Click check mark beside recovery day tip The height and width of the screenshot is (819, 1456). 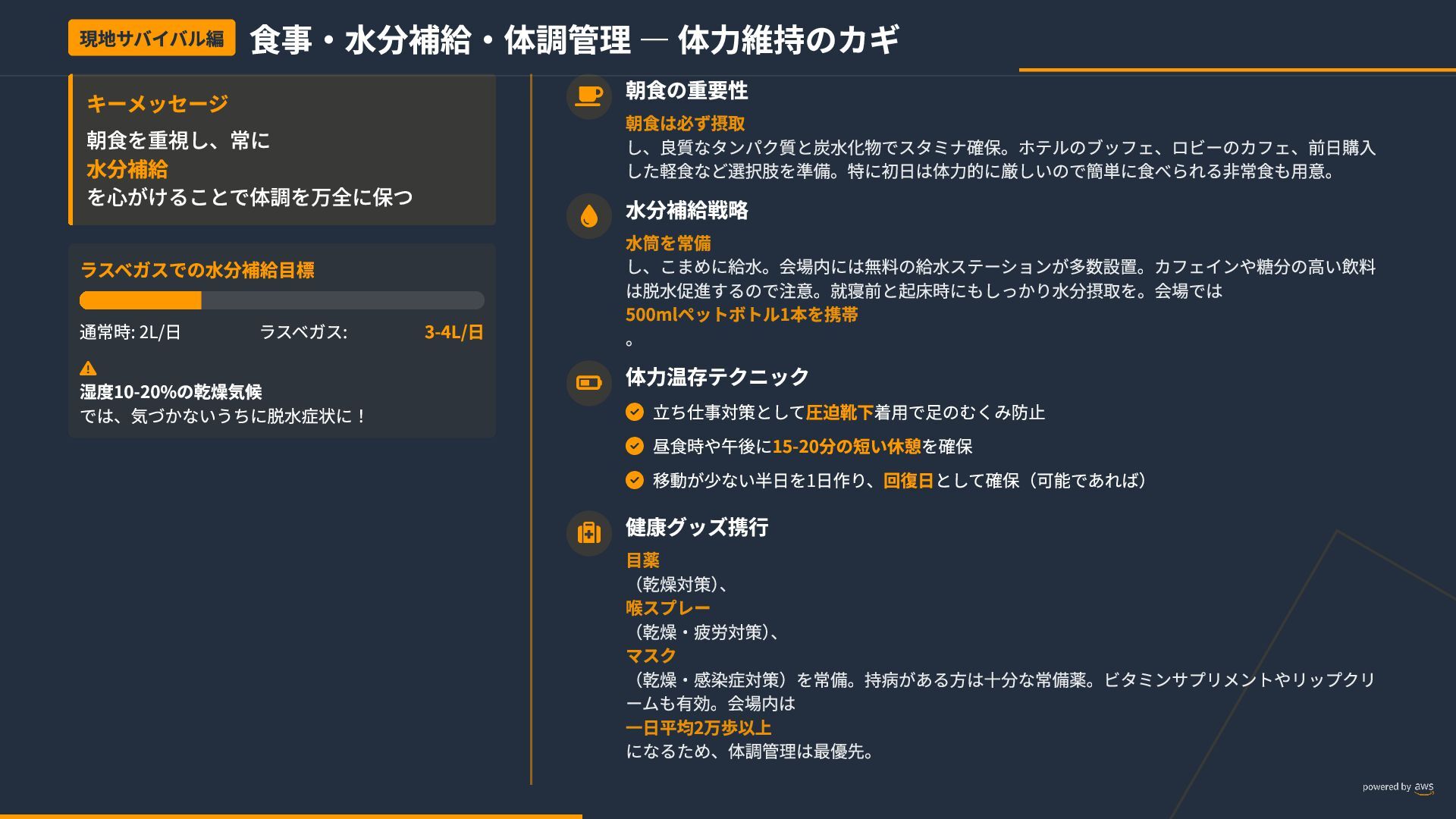click(x=635, y=480)
